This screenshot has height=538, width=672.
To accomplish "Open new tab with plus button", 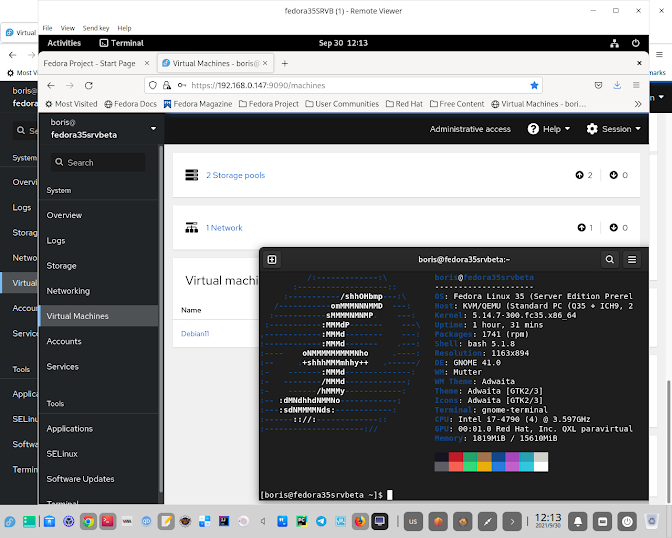I will click(x=285, y=63).
